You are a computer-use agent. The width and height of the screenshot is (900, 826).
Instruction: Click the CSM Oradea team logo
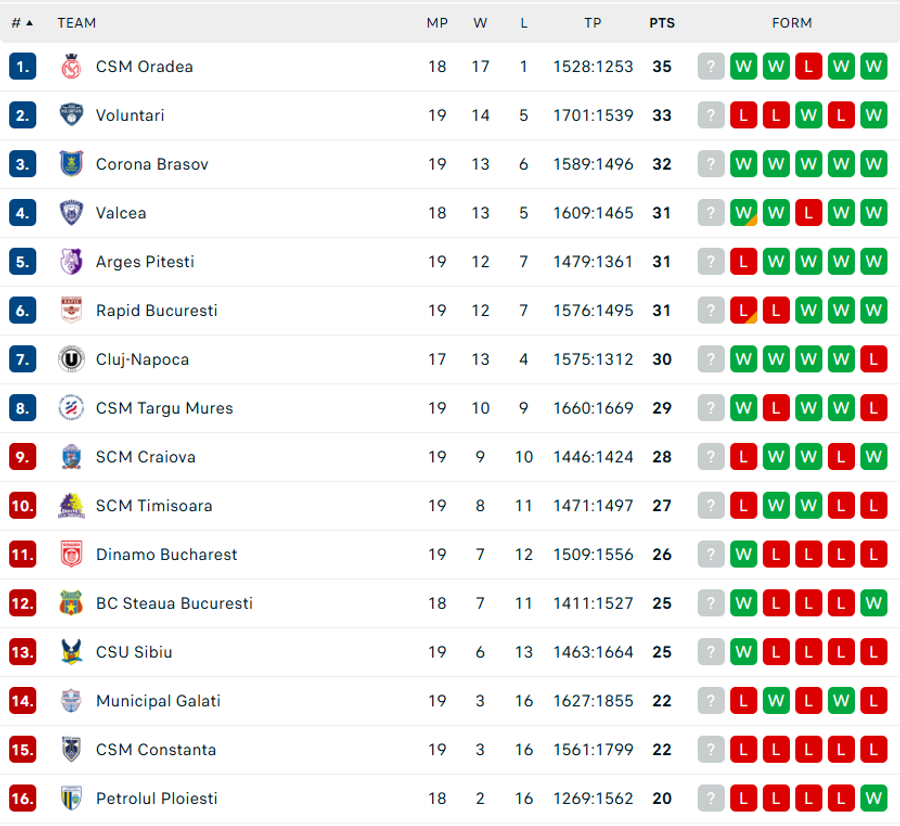[x=71, y=67]
